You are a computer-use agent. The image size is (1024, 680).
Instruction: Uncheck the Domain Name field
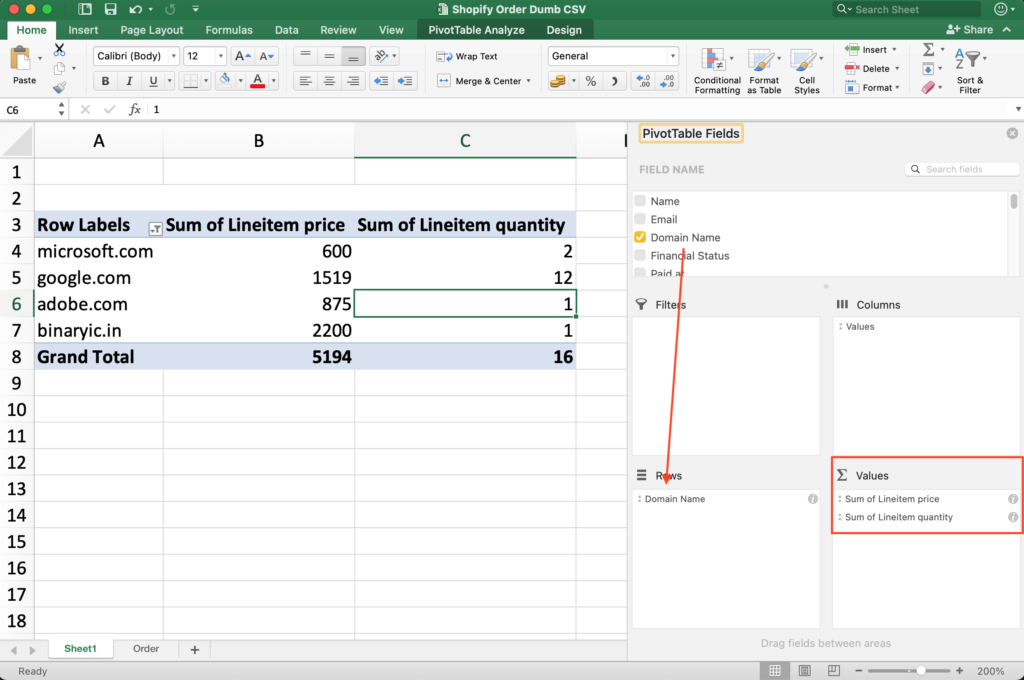coord(641,237)
